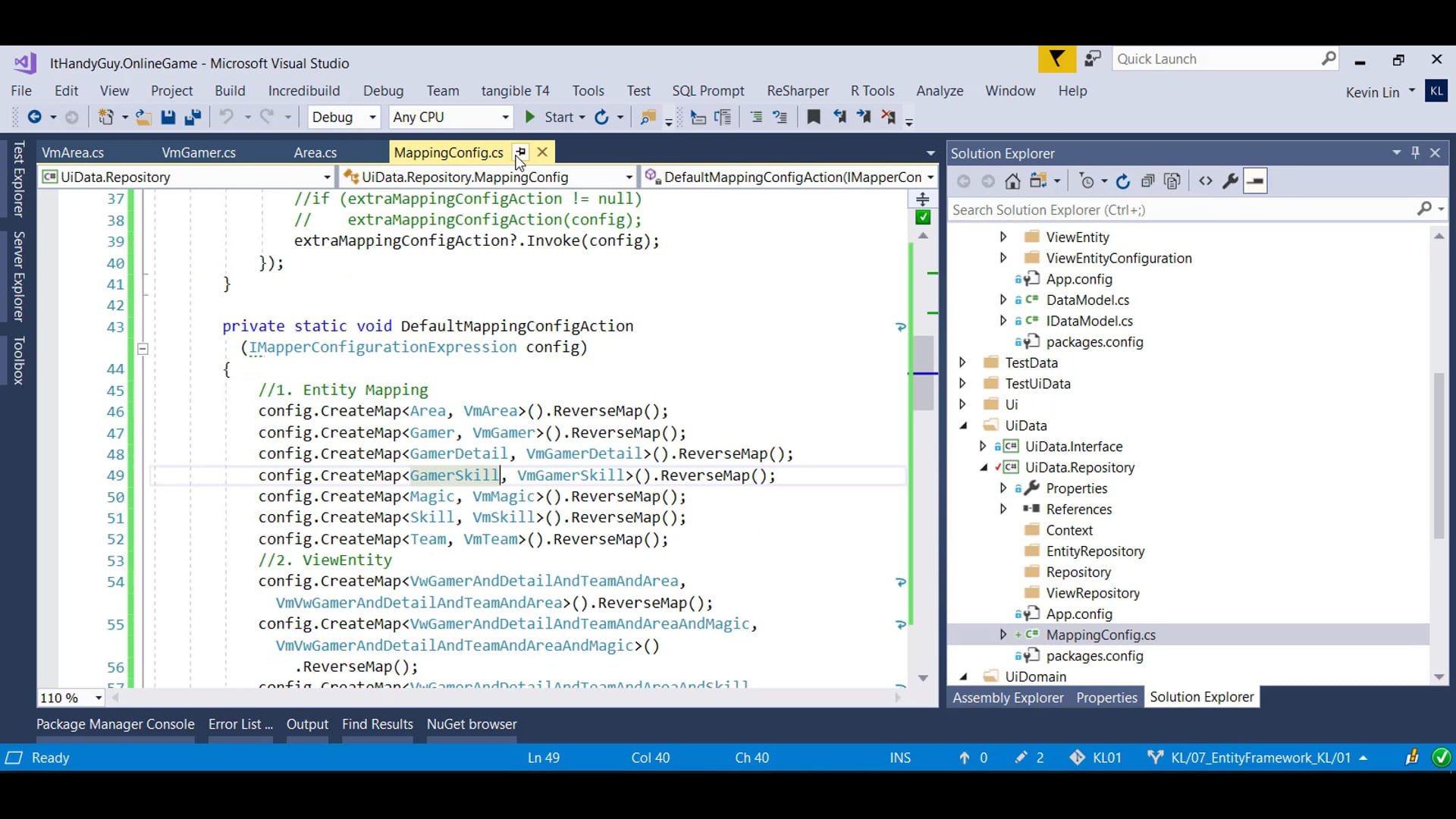Click the View Code icon in Solution Explorer
1456x819 pixels.
(1205, 181)
